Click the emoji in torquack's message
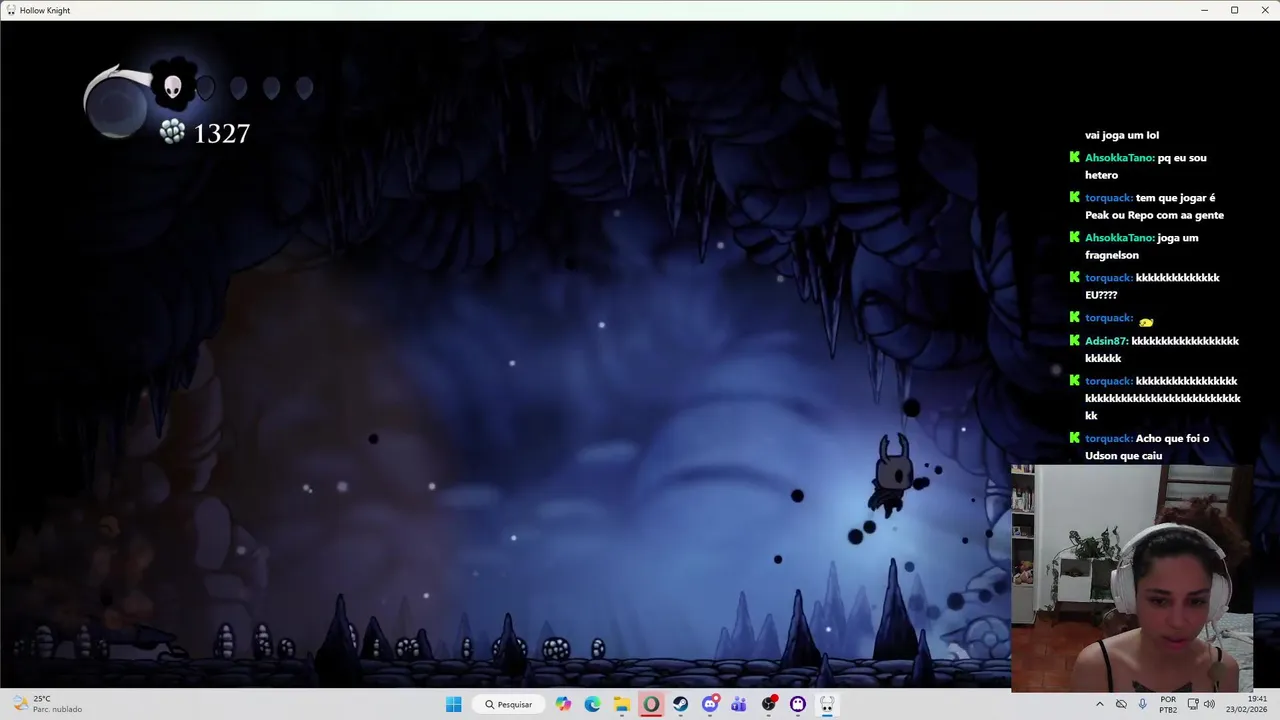Screen dimensions: 1280x720 click(x=1146, y=322)
